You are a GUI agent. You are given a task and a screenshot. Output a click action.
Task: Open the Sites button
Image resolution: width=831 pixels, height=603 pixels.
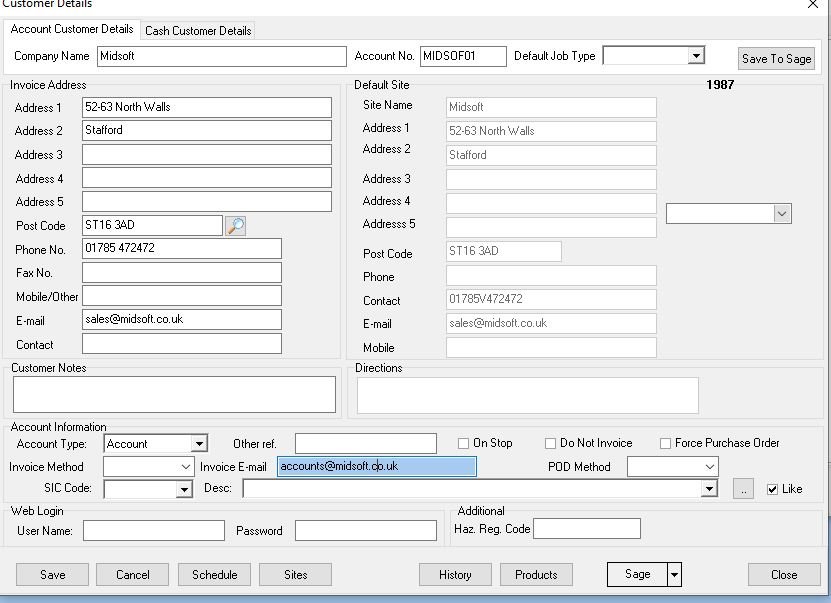[x=295, y=575]
